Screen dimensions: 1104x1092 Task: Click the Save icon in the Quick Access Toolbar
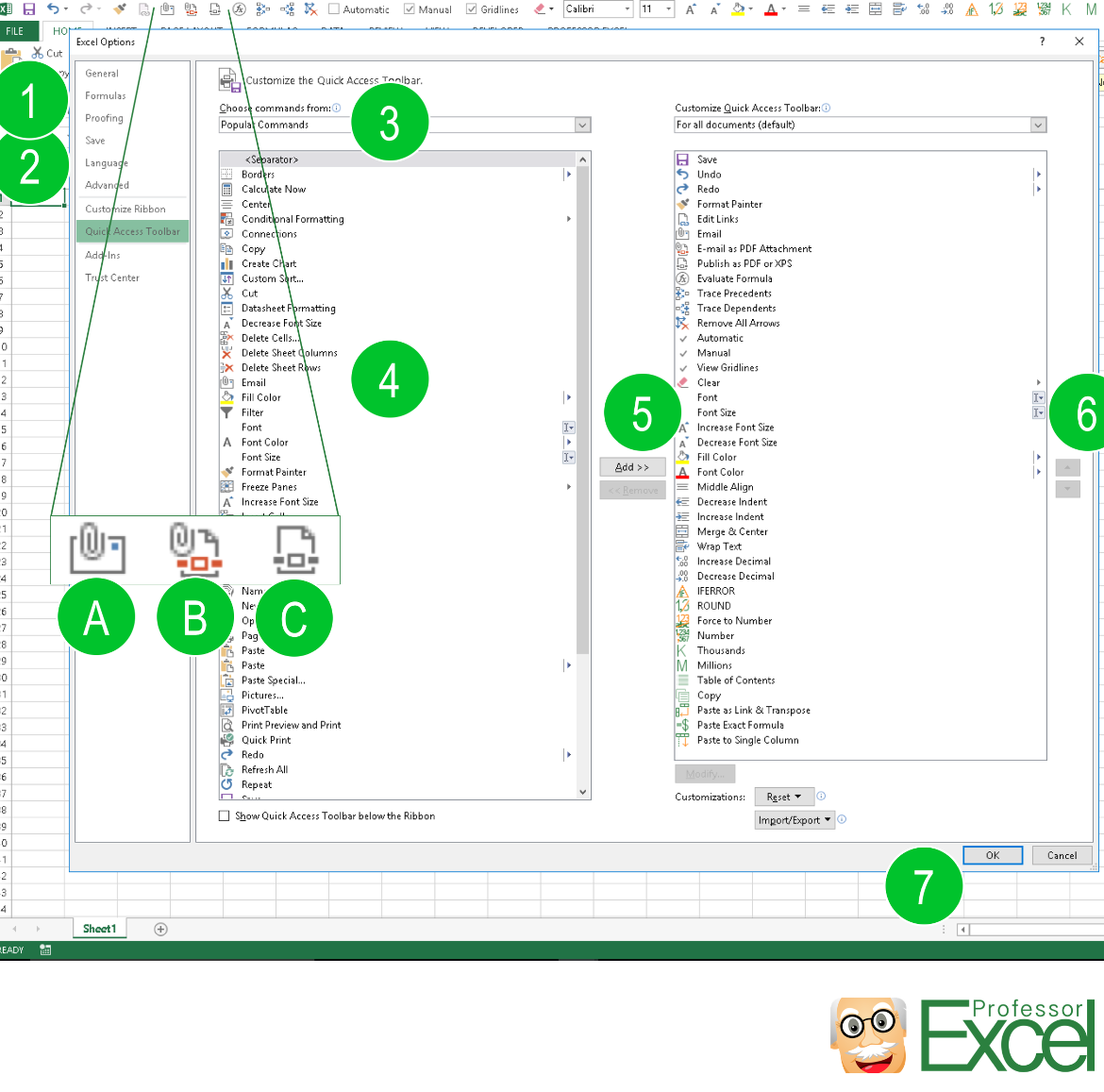pyautogui.click(x=29, y=9)
